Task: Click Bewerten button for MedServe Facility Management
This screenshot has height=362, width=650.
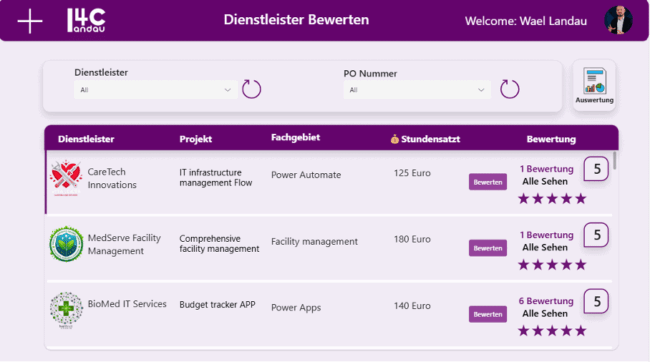Action: tap(488, 248)
